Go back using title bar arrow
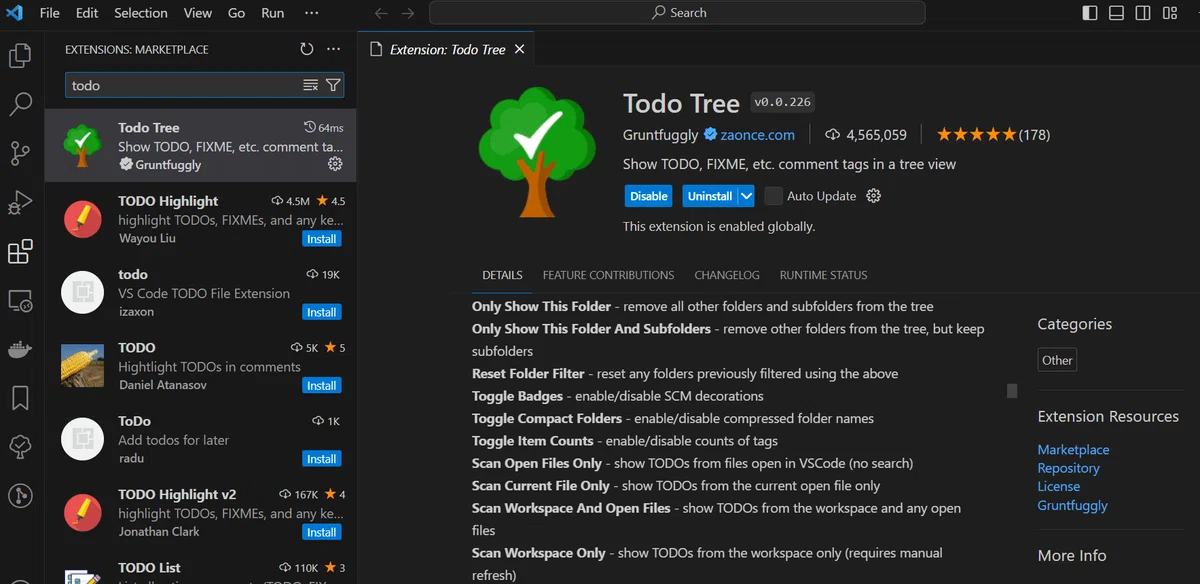Viewport: 1200px width, 584px height. click(x=381, y=13)
